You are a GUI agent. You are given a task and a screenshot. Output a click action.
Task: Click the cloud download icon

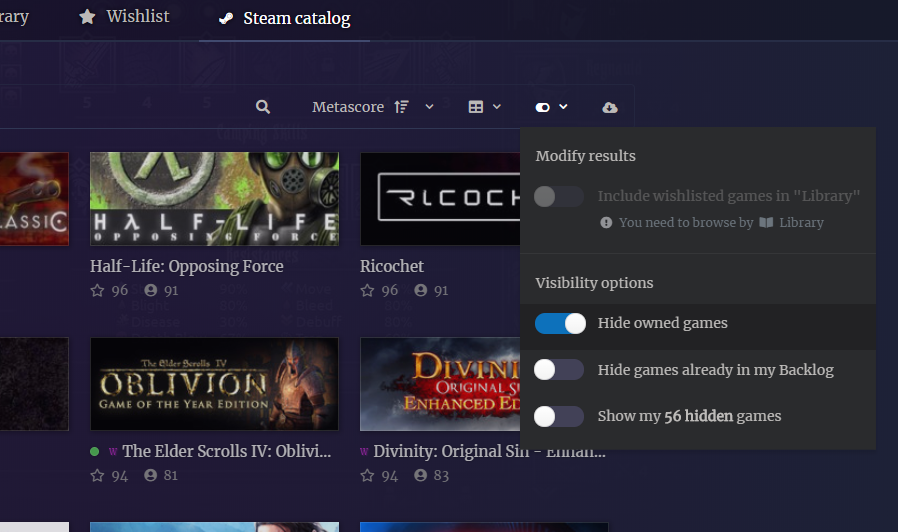pyautogui.click(x=610, y=107)
